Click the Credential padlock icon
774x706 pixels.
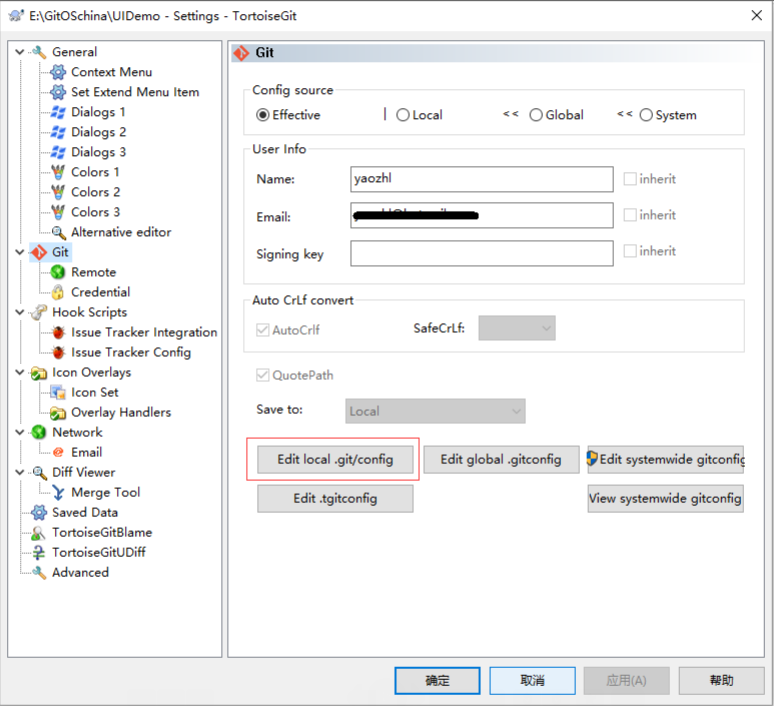click(x=58, y=292)
